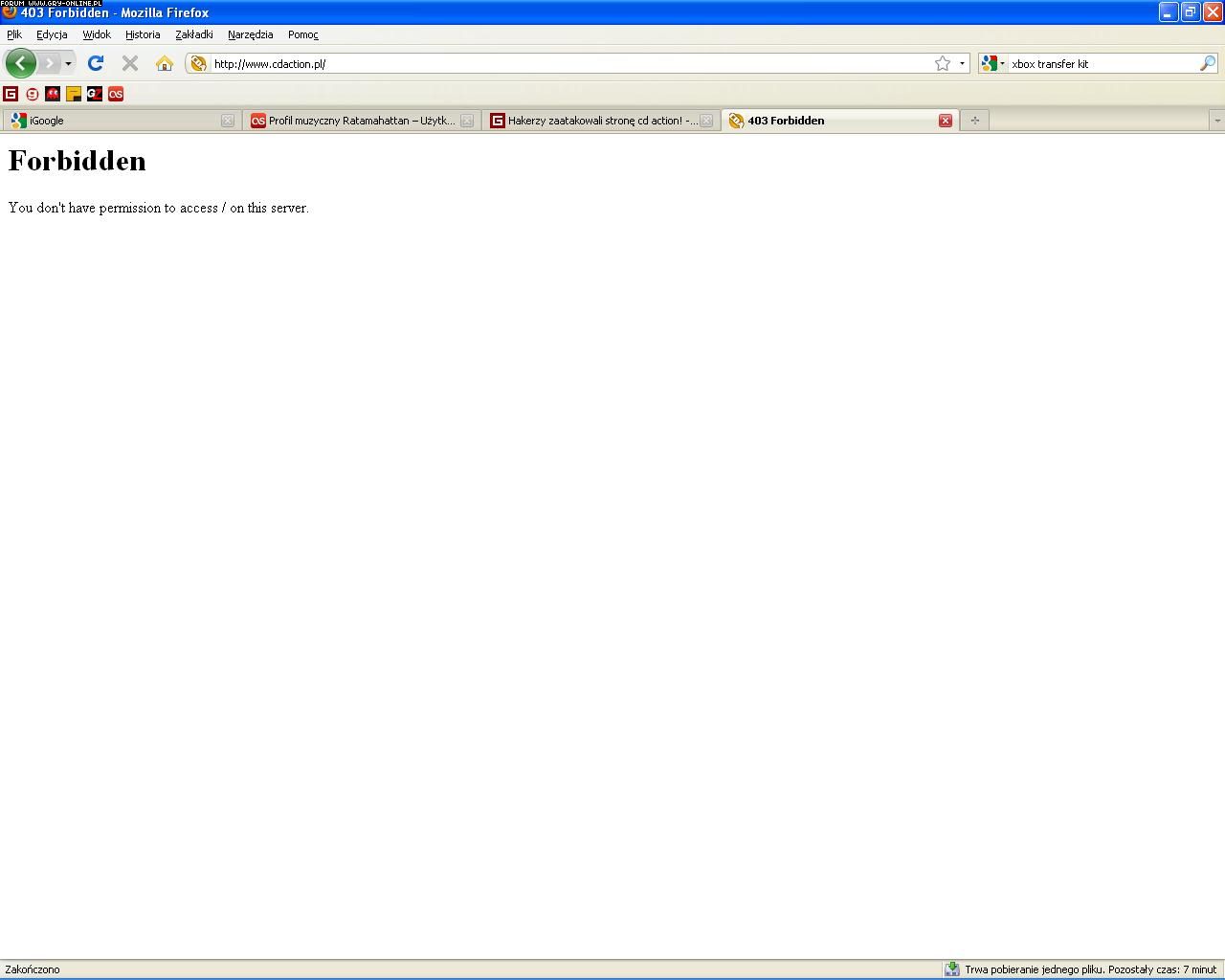Open the Last.fm bookmark in bookmarks toolbar
This screenshot has width=1225, height=980.
116,94
